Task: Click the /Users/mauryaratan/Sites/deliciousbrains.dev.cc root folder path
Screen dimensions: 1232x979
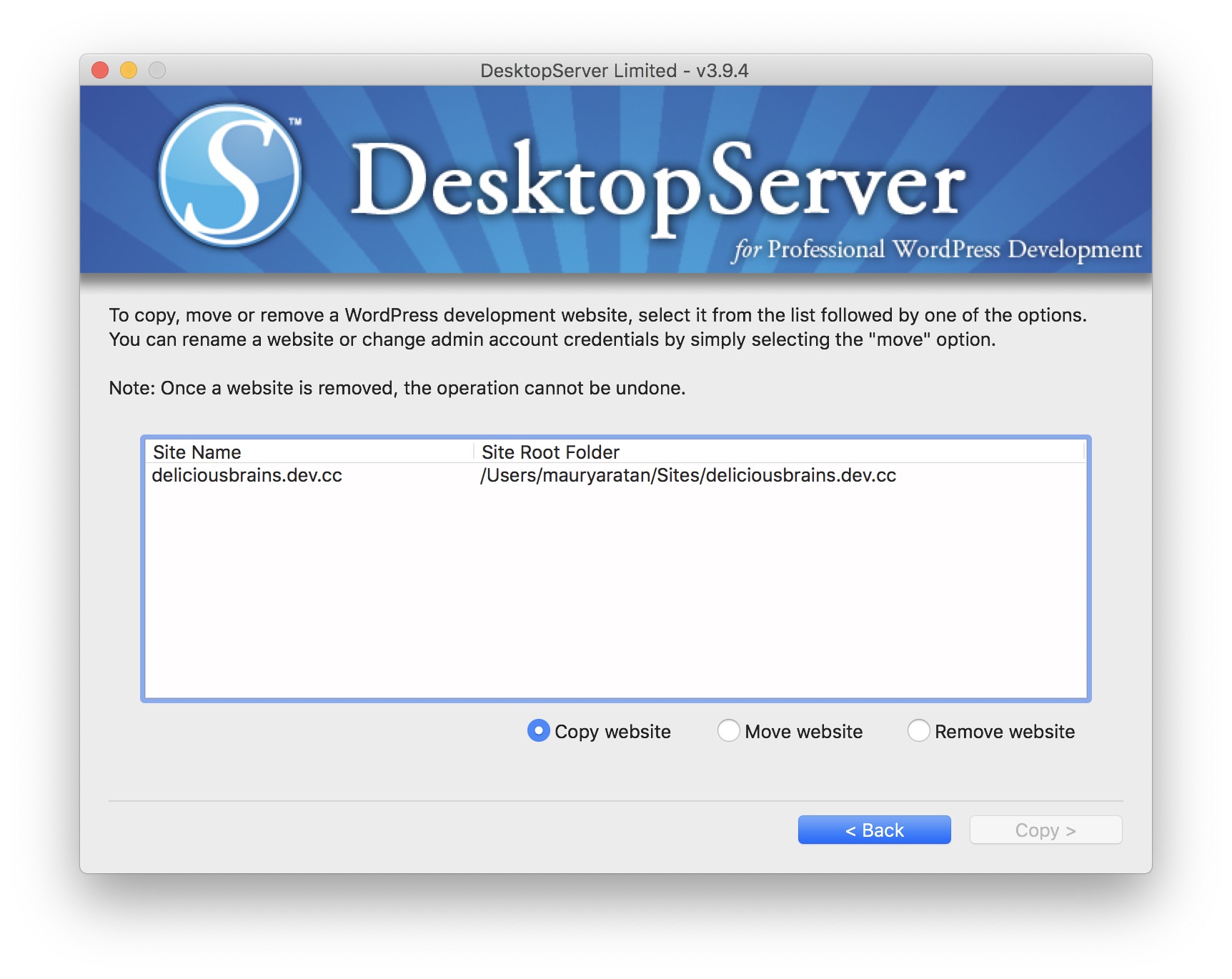Action: point(688,475)
